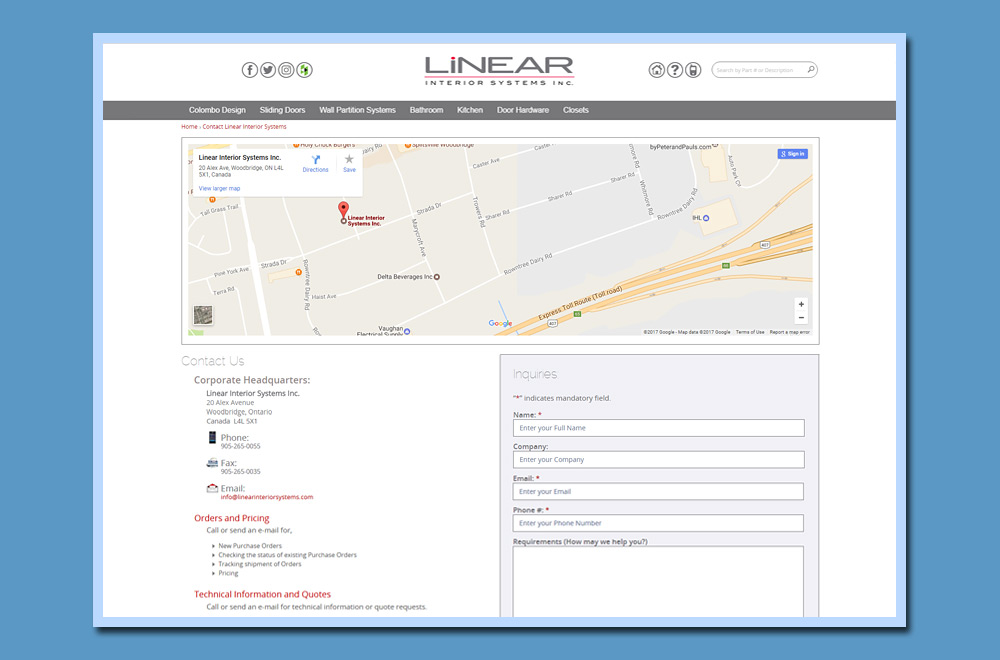Open the green Houzz social icon

[x=305, y=70]
